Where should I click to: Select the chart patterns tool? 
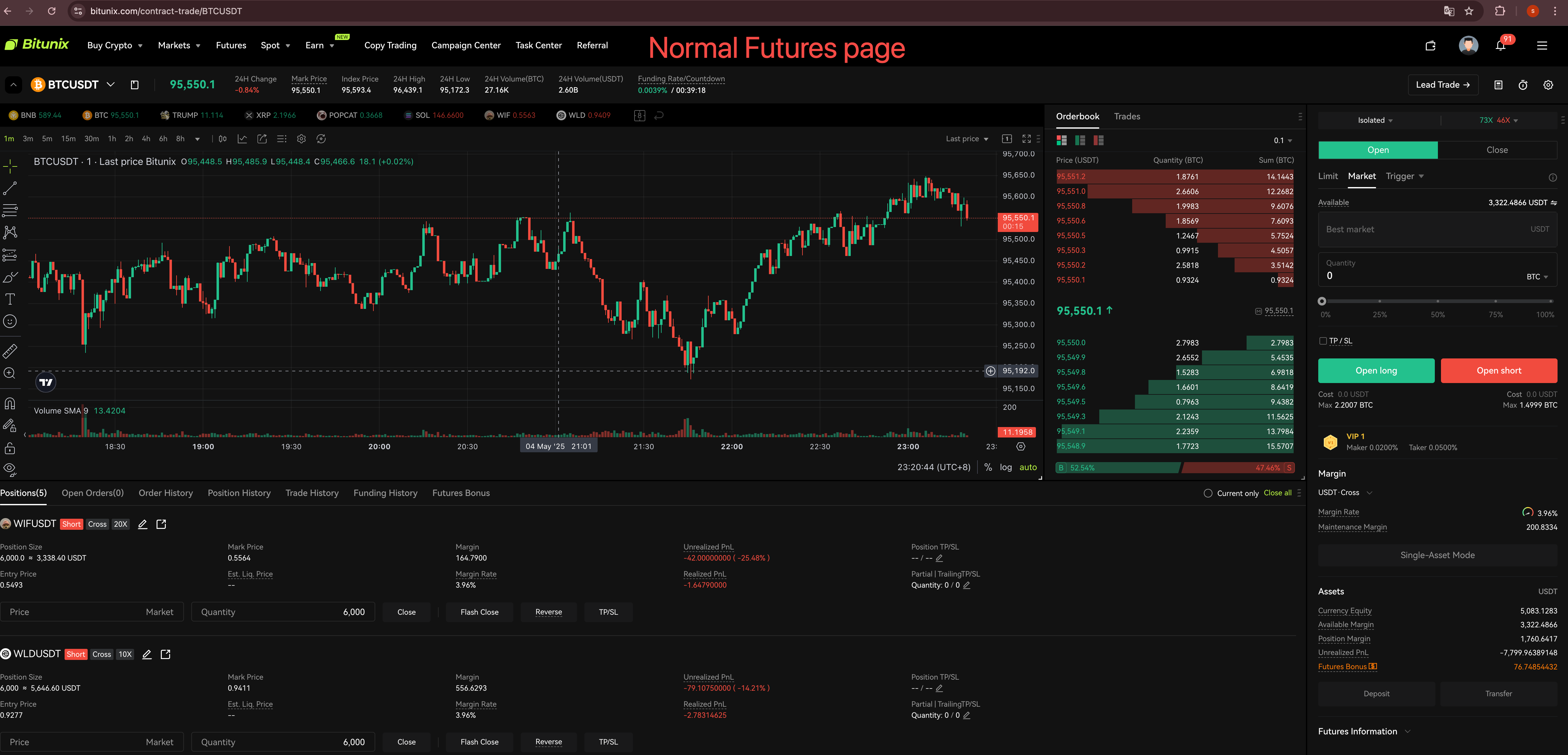coord(10,232)
